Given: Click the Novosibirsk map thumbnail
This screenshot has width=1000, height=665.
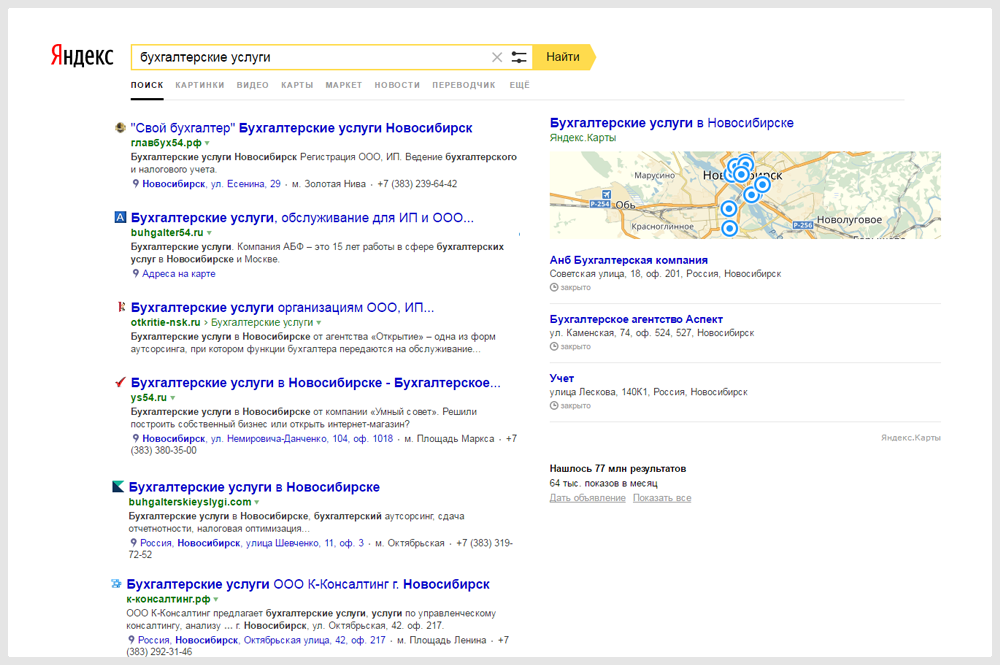Looking at the screenshot, I should 745,195.
